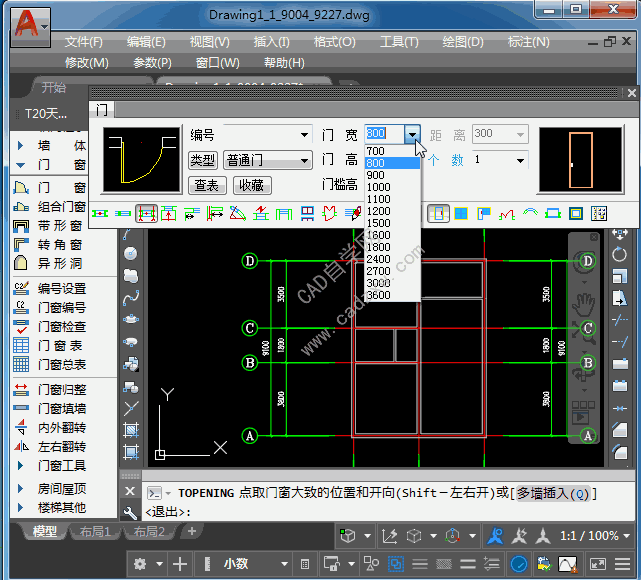Toggle selection cycling in status bar
This screenshot has width=641, height=580.
[396, 564]
